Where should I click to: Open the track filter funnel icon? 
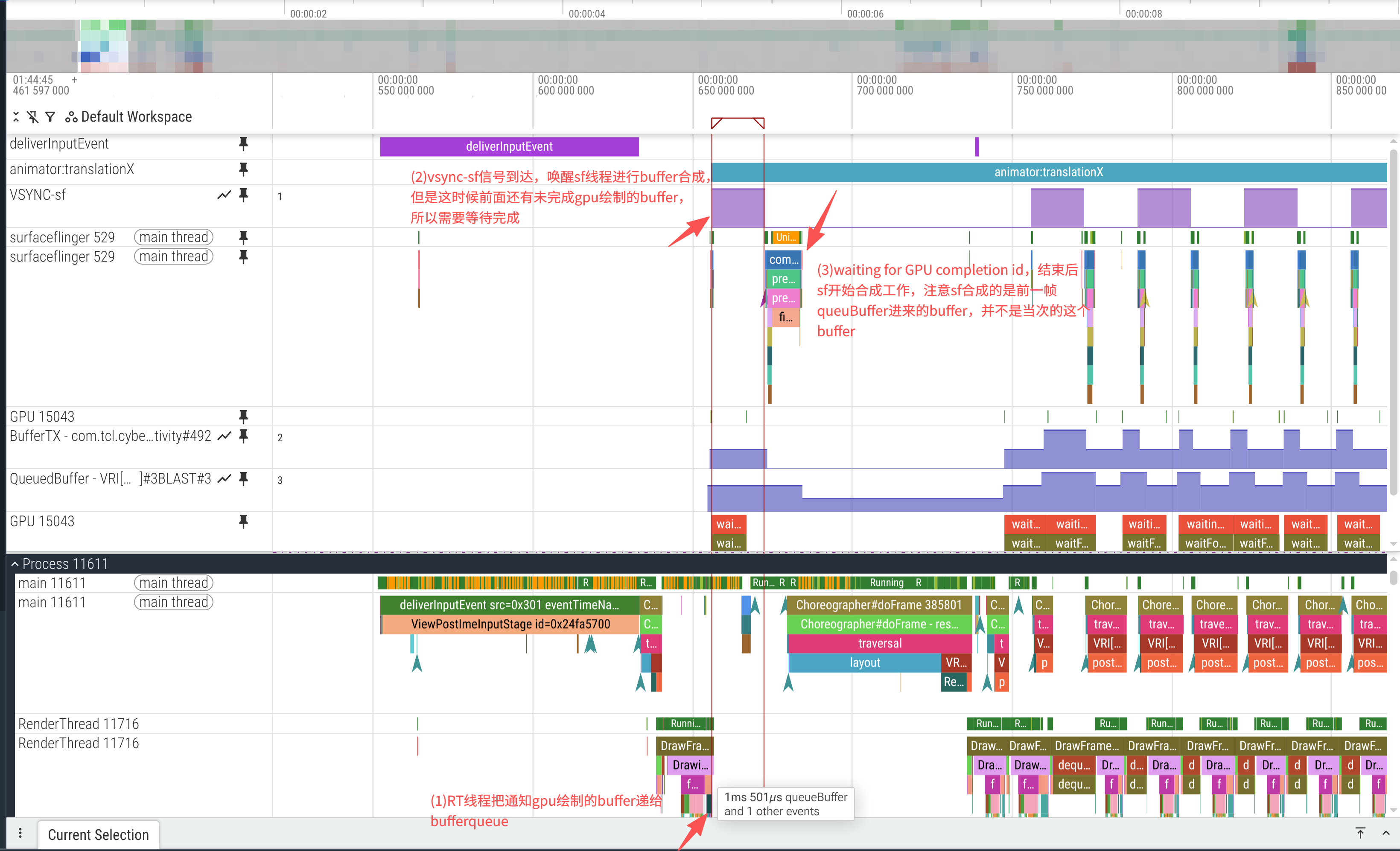[x=50, y=117]
